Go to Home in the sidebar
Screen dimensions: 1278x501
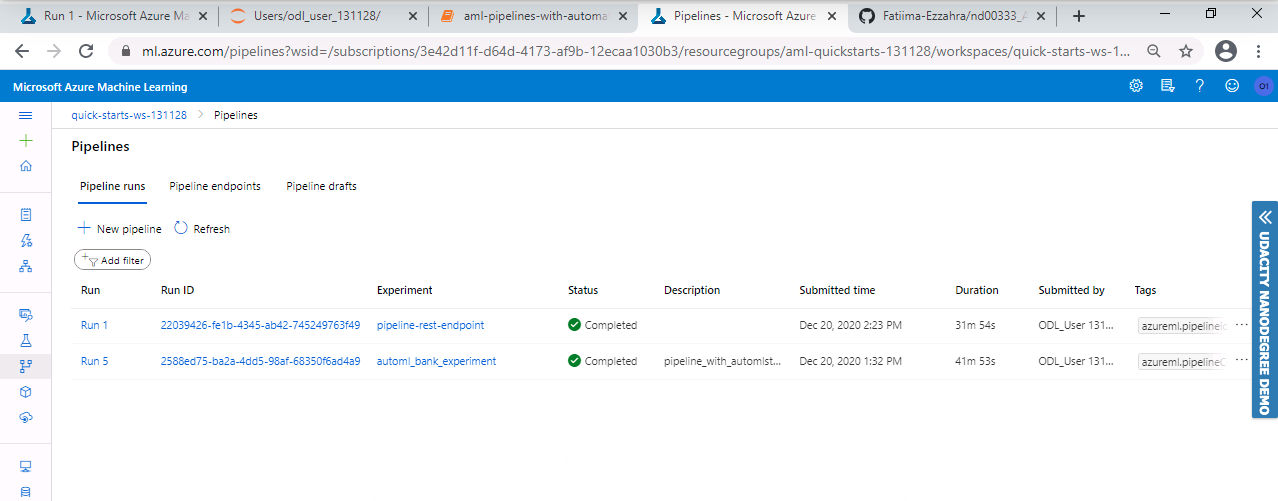[x=26, y=166]
